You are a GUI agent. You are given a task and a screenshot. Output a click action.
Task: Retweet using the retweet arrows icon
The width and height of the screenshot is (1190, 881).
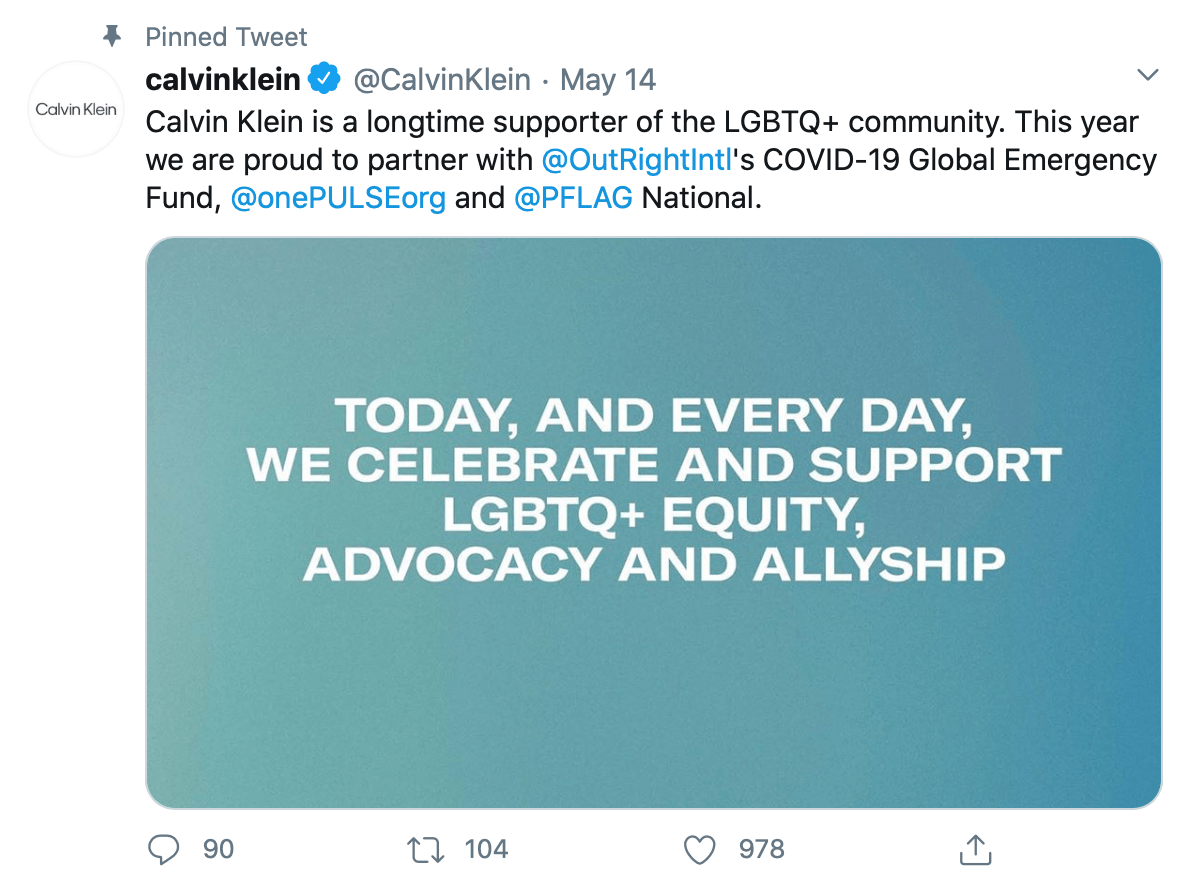[x=425, y=850]
